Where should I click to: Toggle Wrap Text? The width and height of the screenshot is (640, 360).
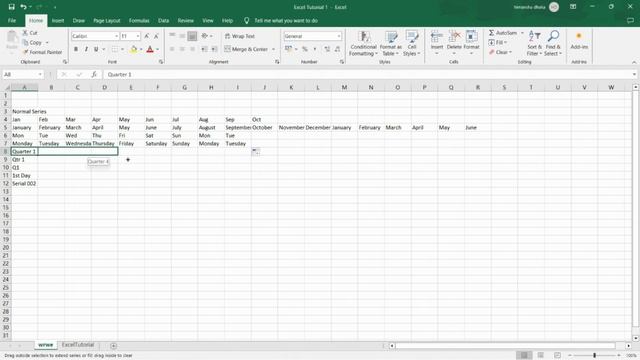click(x=240, y=36)
